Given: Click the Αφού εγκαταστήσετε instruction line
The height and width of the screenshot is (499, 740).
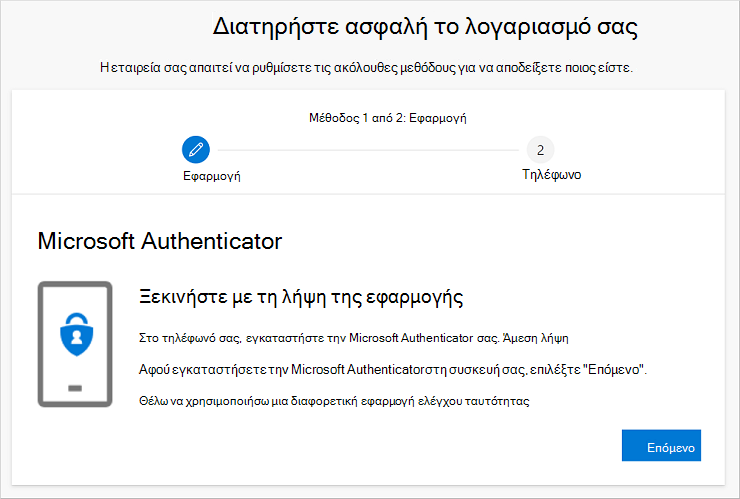Looking at the screenshot, I should pyautogui.click(x=393, y=370).
